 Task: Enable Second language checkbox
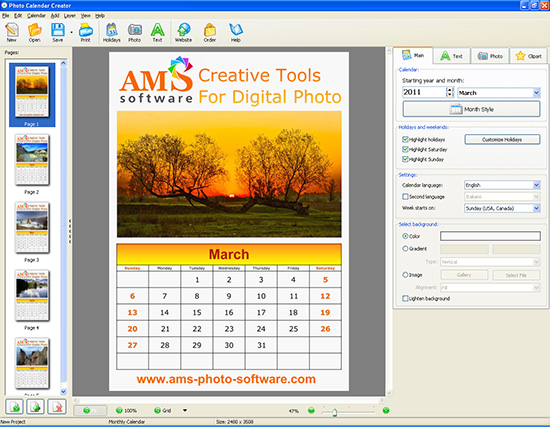(x=405, y=196)
